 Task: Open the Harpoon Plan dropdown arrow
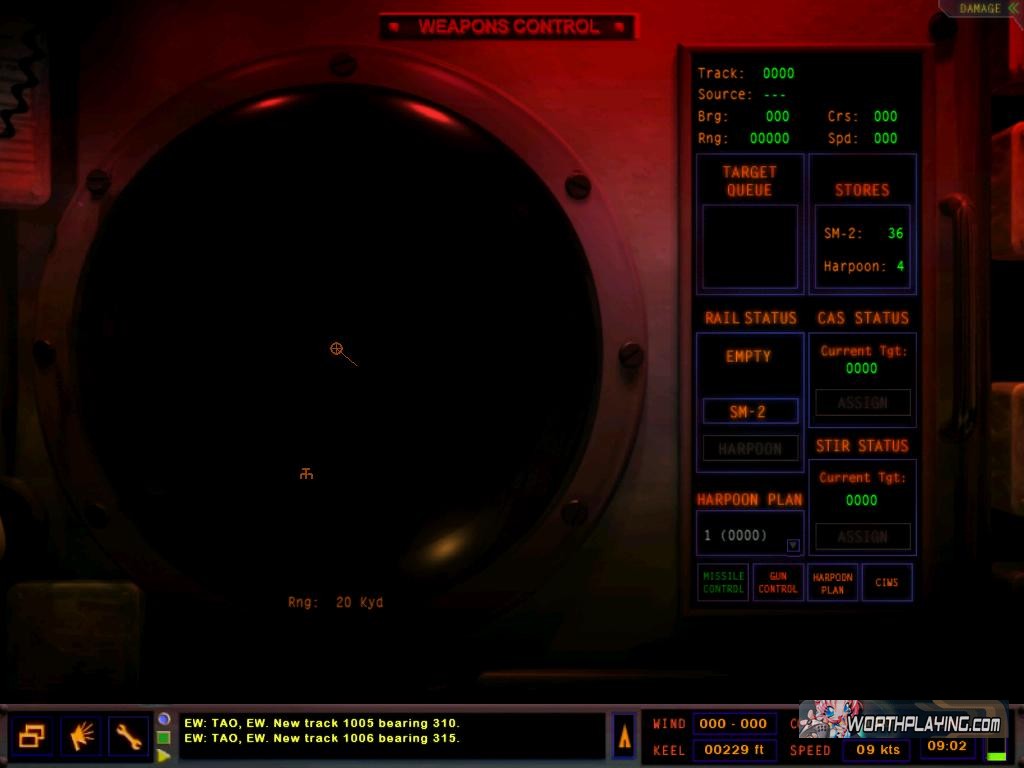click(793, 545)
